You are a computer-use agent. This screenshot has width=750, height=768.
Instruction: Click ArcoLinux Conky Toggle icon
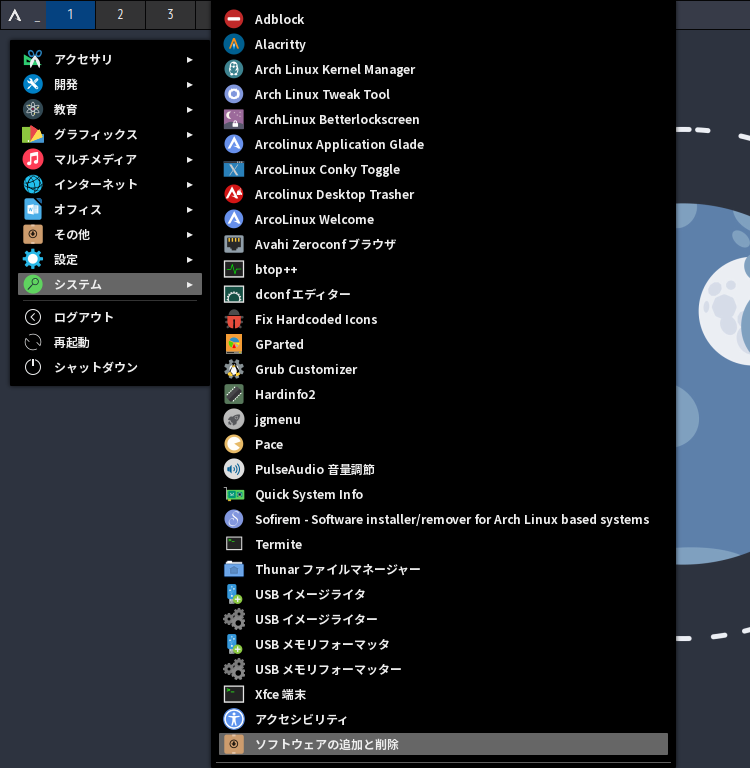(x=234, y=169)
